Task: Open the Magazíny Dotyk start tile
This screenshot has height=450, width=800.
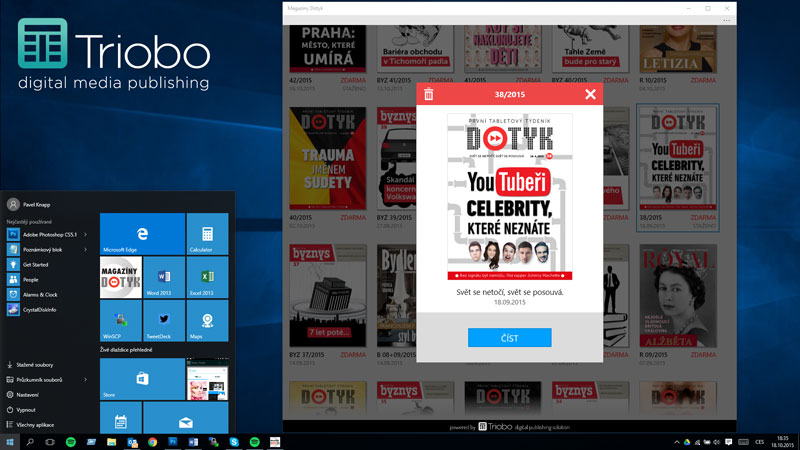Action: (120, 277)
